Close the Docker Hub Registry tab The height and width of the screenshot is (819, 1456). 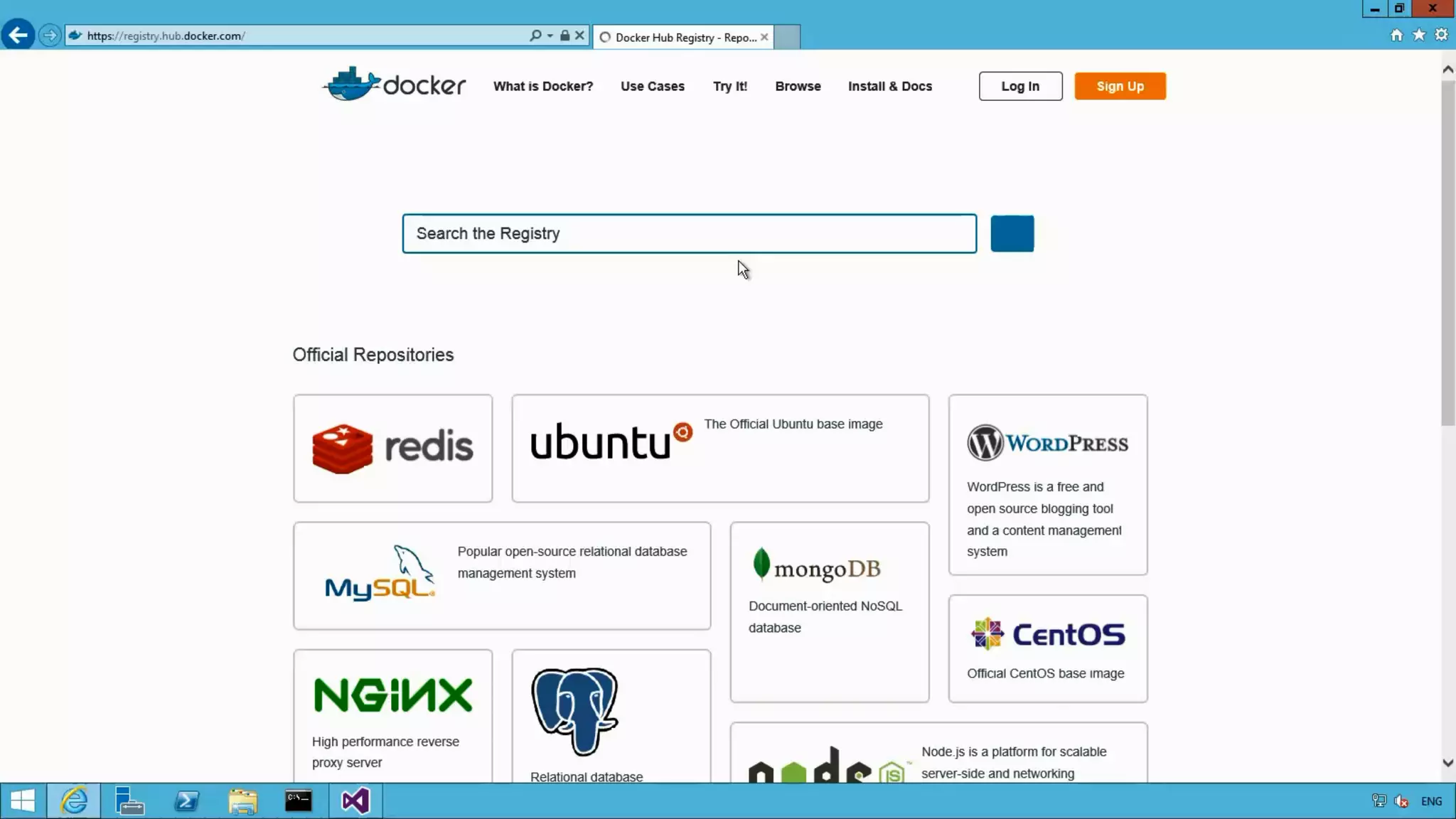(x=764, y=37)
